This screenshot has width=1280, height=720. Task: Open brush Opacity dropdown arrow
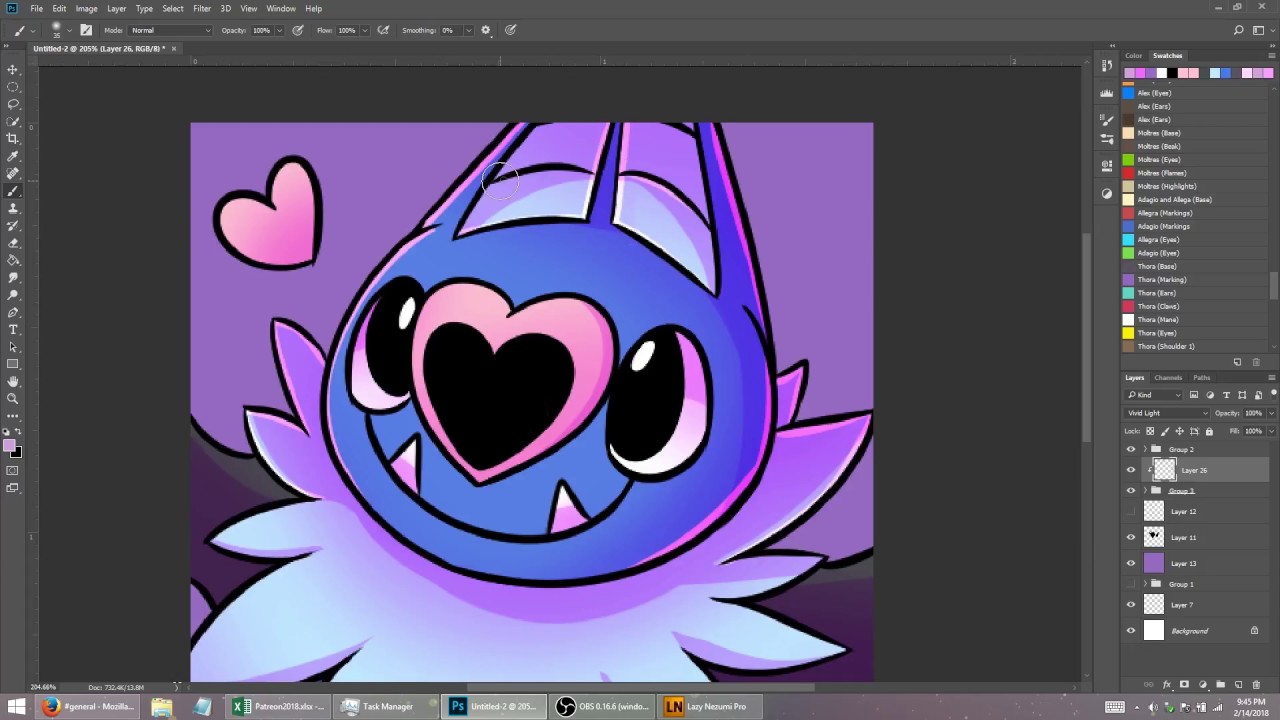281,30
